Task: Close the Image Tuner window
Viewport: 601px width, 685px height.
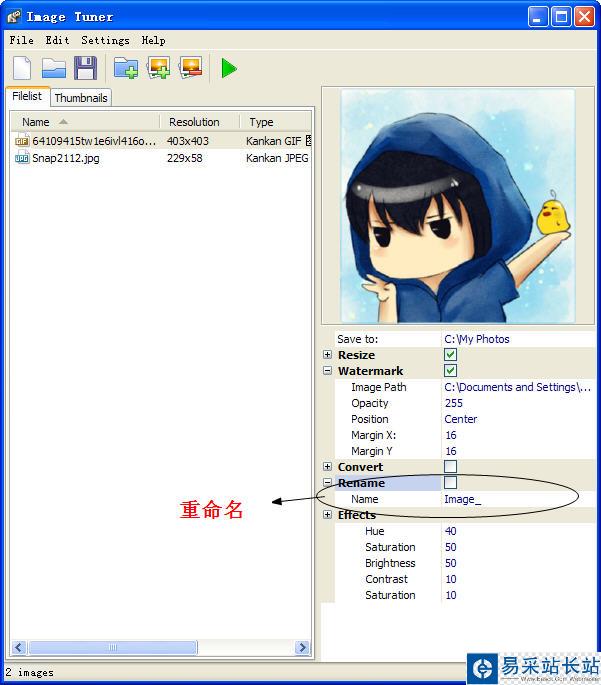Action: (x=584, y=17)
